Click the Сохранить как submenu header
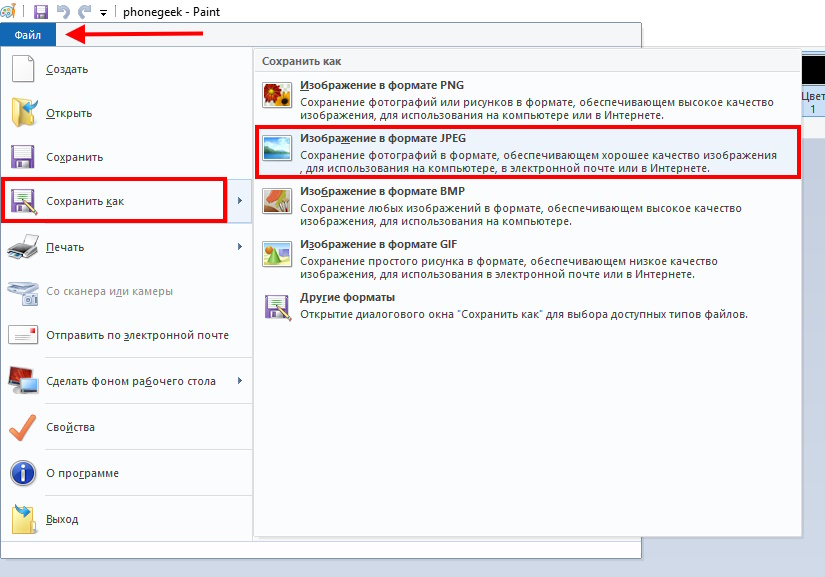Image resolution: width=825 pixels, height=577 pixels. click(x=301, y=61)
